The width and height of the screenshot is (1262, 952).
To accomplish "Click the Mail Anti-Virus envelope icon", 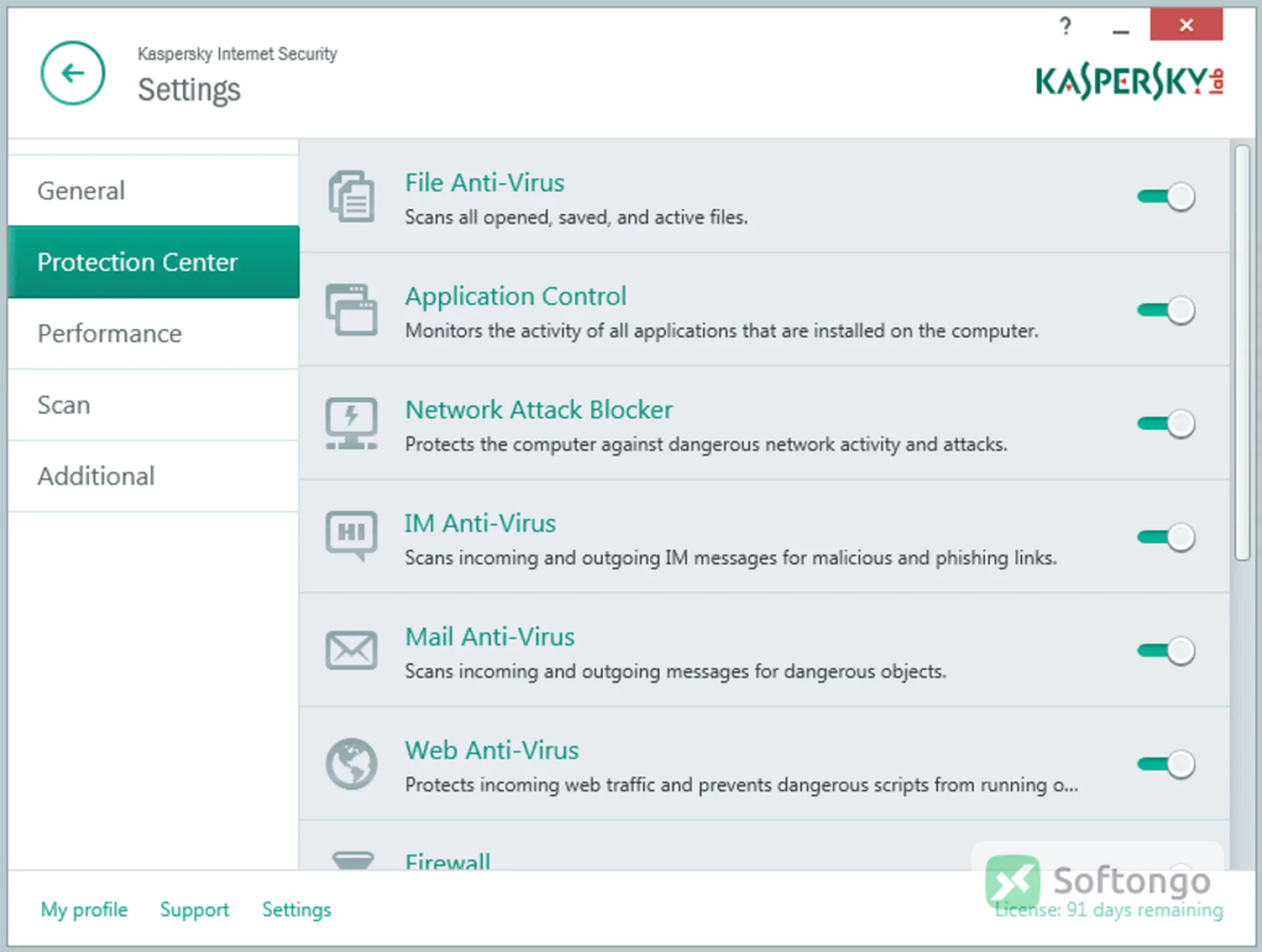I will tap(352, 650).
